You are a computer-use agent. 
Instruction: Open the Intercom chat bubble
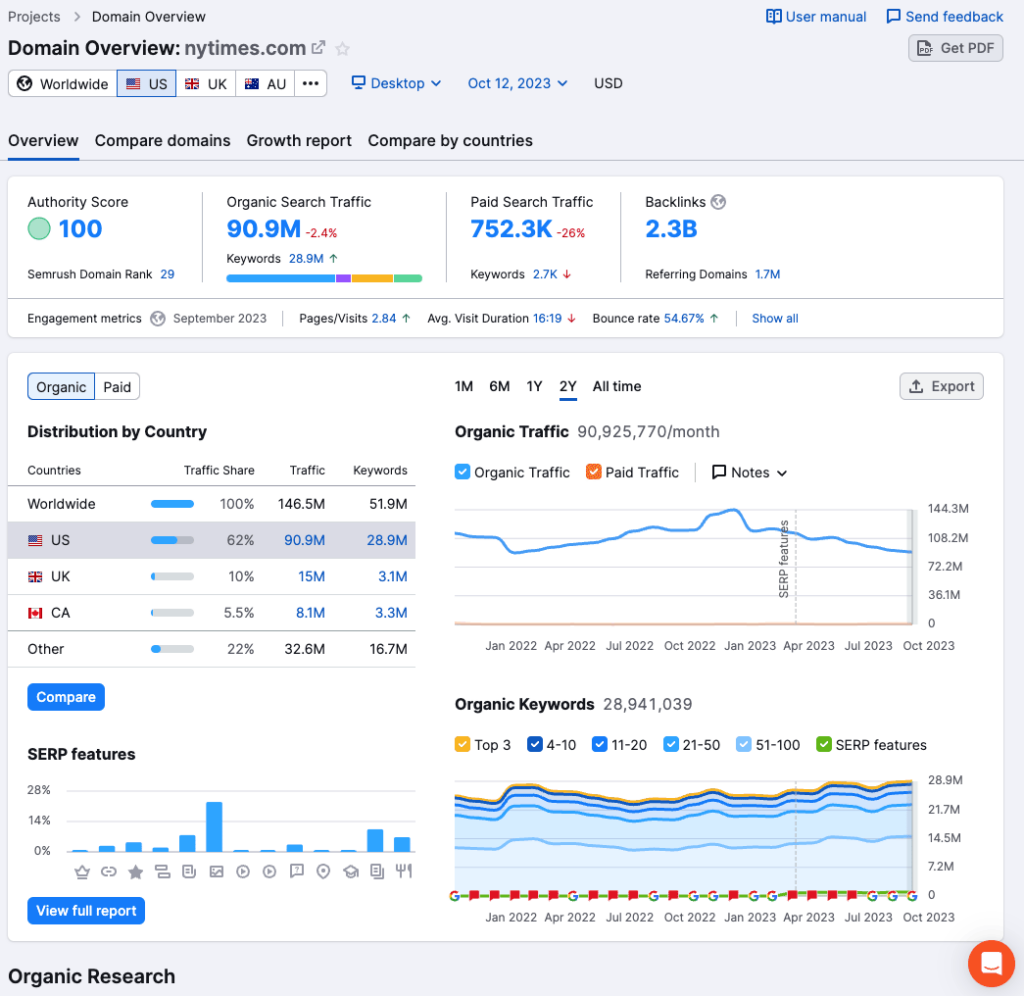point(991,964)
